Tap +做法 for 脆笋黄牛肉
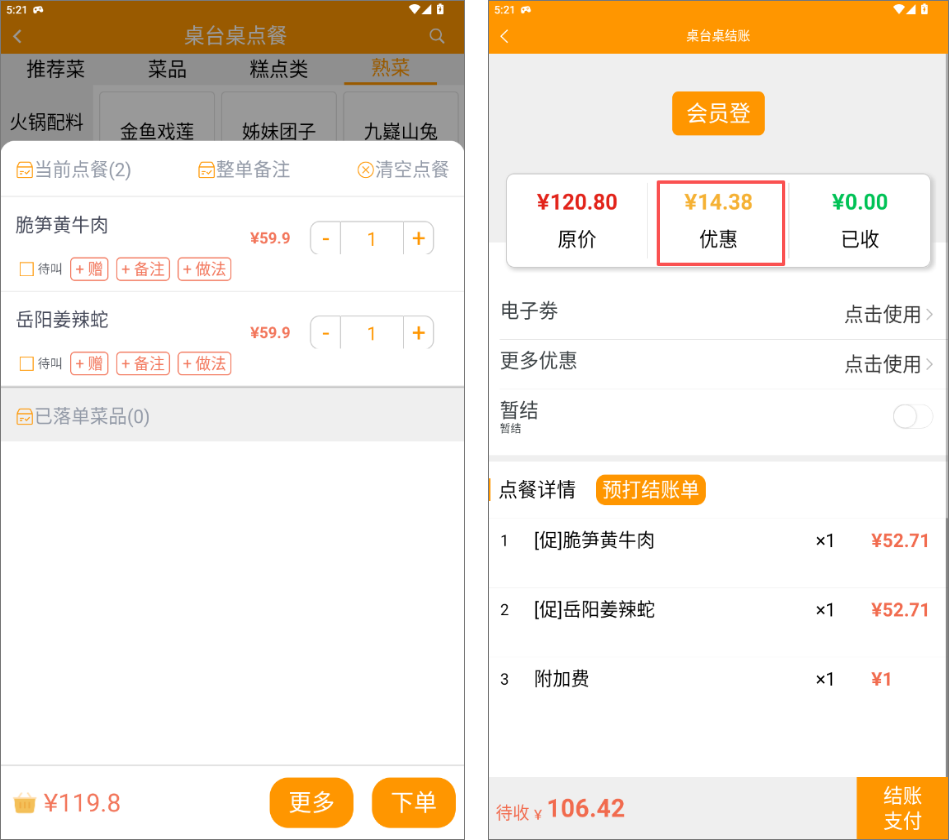The width and height of the screenshot is (949, 840). point(205,269)
